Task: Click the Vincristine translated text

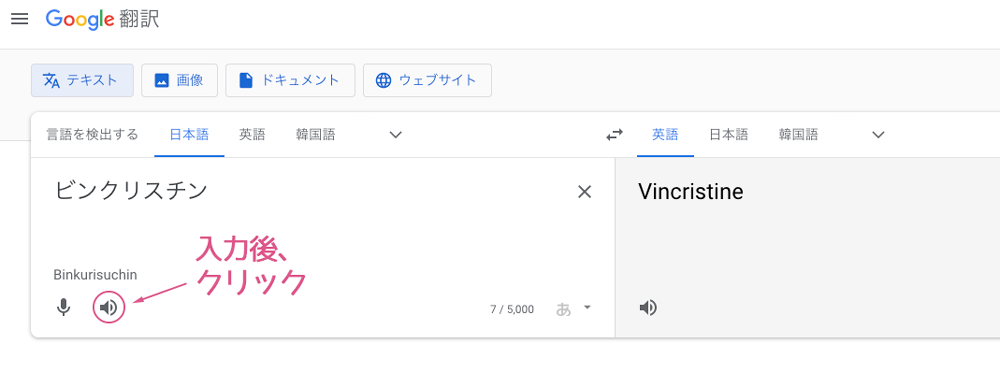Action: [x=691, y=192]
